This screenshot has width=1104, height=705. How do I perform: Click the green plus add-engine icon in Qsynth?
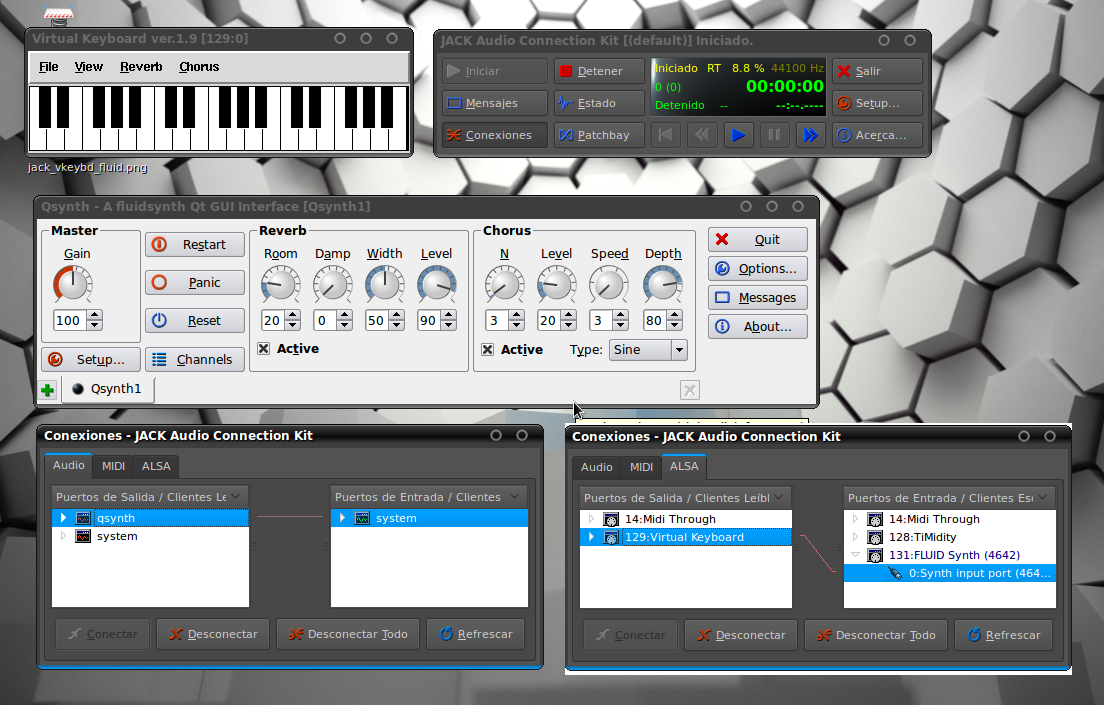click(x=48, y=390)
